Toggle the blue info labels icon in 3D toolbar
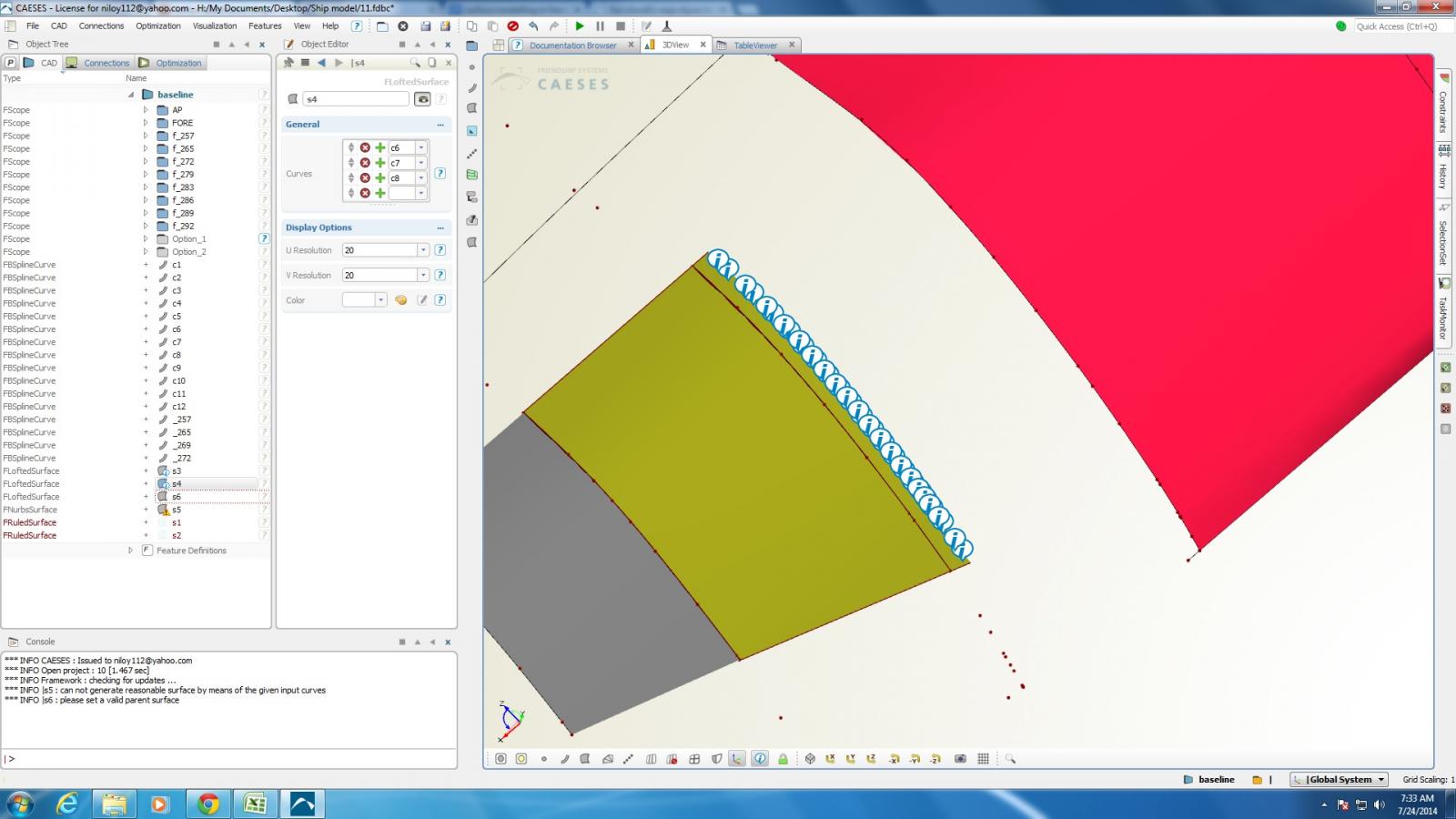1456x819 pixels. click(760, 758)
